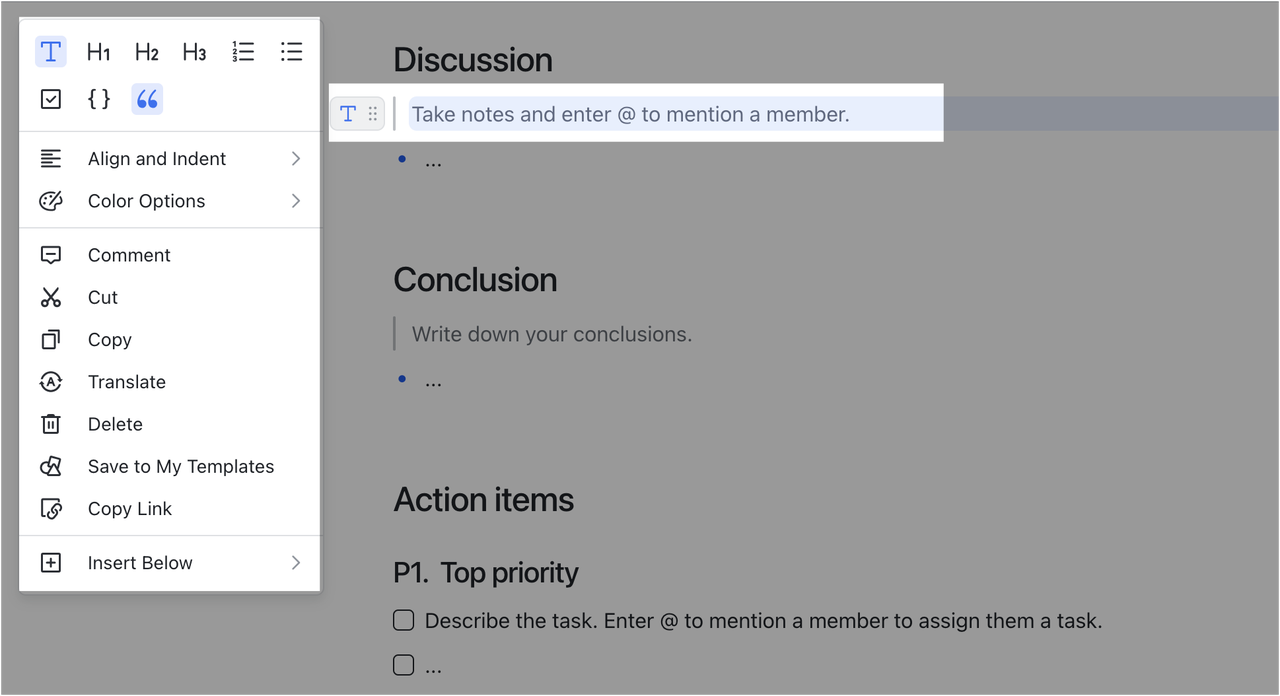Viewport: 1280px width, 696px height.
Task: Click the block drag handle dots
Action: pos(371,113)
